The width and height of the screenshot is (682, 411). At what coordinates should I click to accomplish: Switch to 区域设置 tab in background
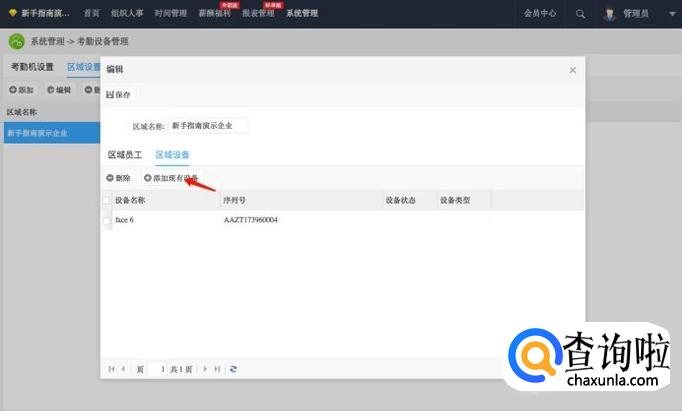pyautogui.click(x=84, y=67)
